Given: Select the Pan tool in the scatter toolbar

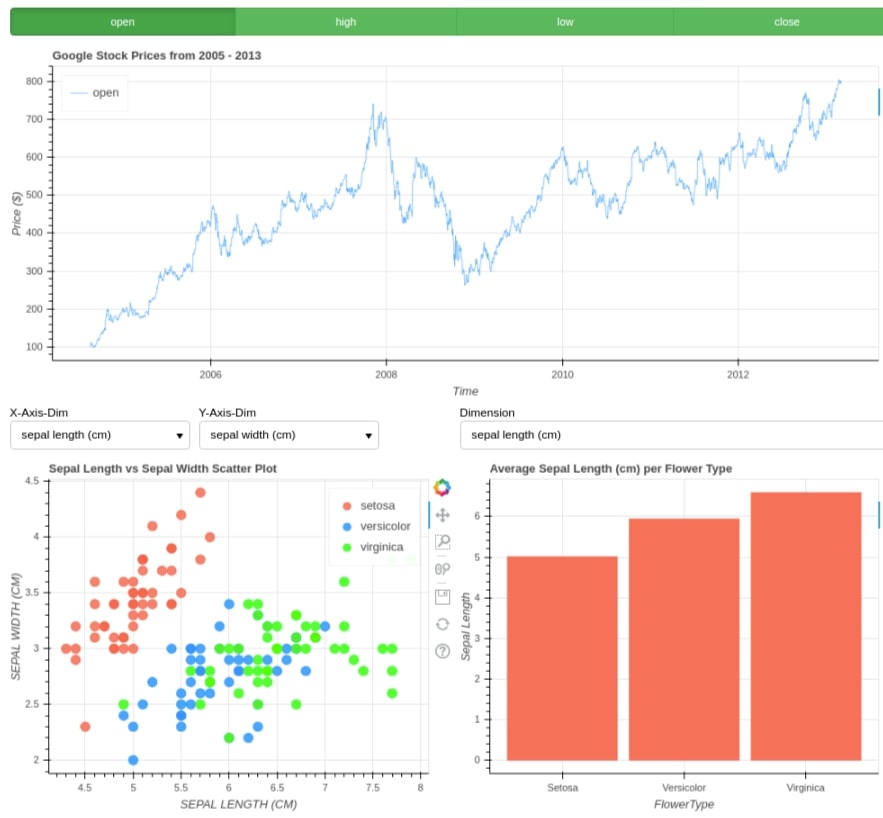Looking at the screenshot, I should [443, 515].
